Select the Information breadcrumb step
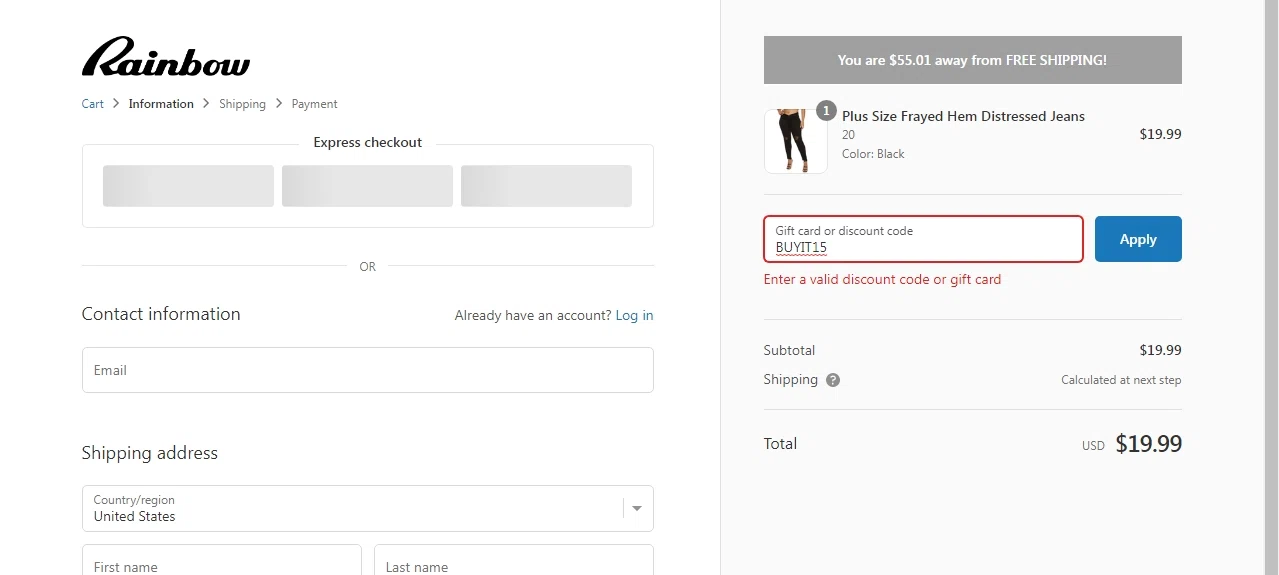The width and height of the screenshot is (1279, 575). point(161,104)
